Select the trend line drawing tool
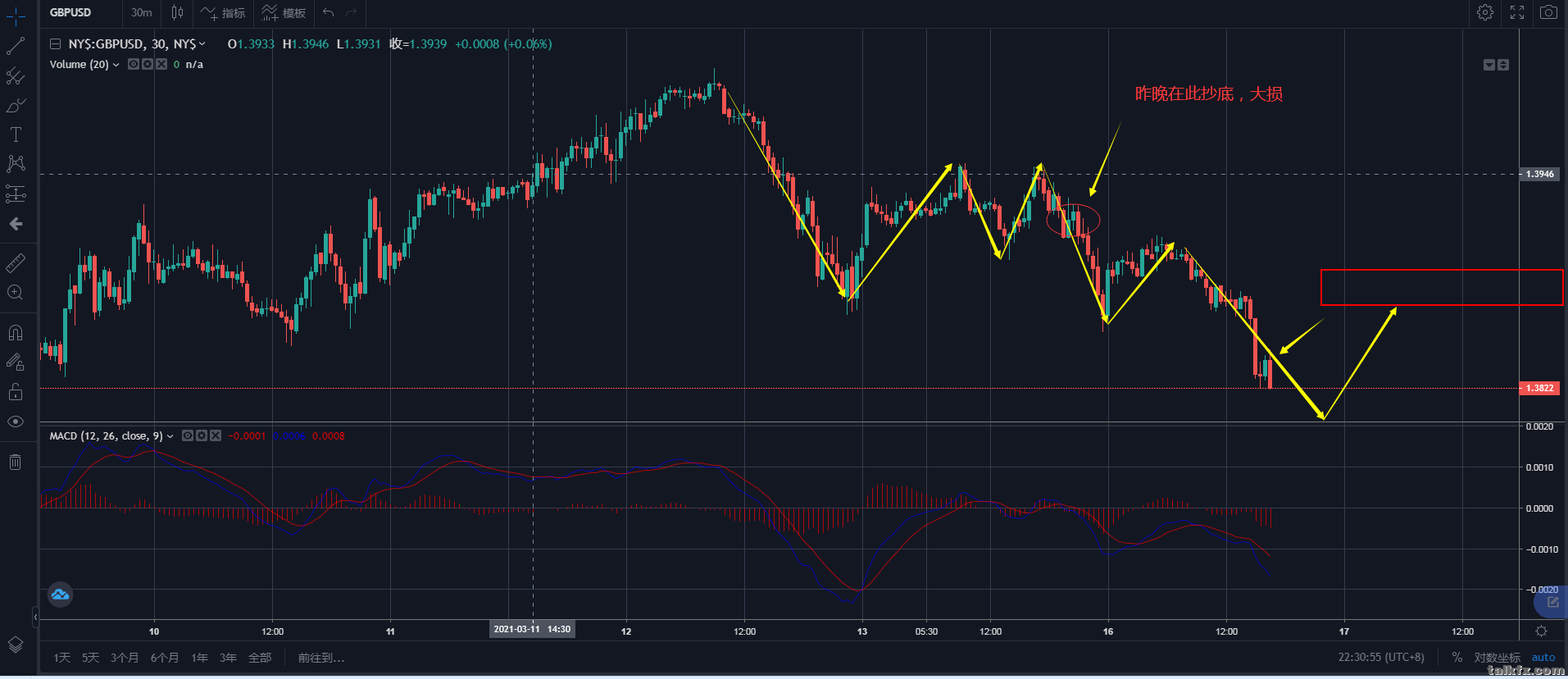The image size is (1568, 679). click(16, 46)
